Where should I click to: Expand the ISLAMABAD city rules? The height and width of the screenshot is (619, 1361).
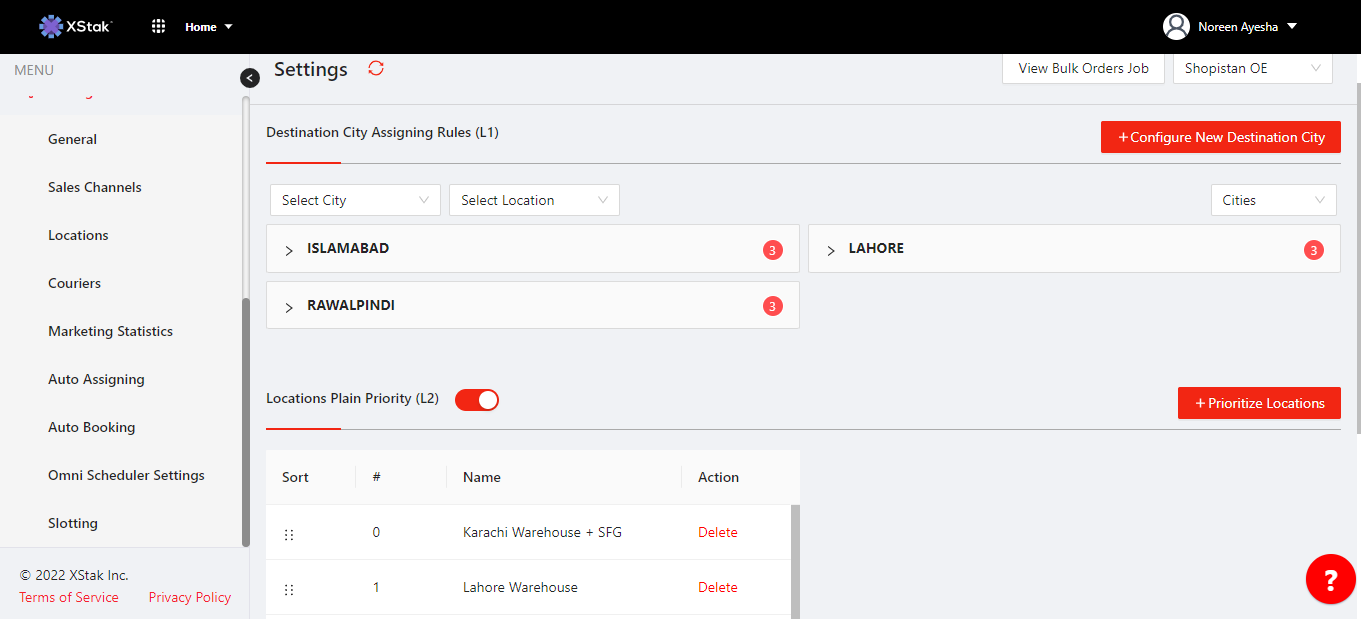pos(289,250)
